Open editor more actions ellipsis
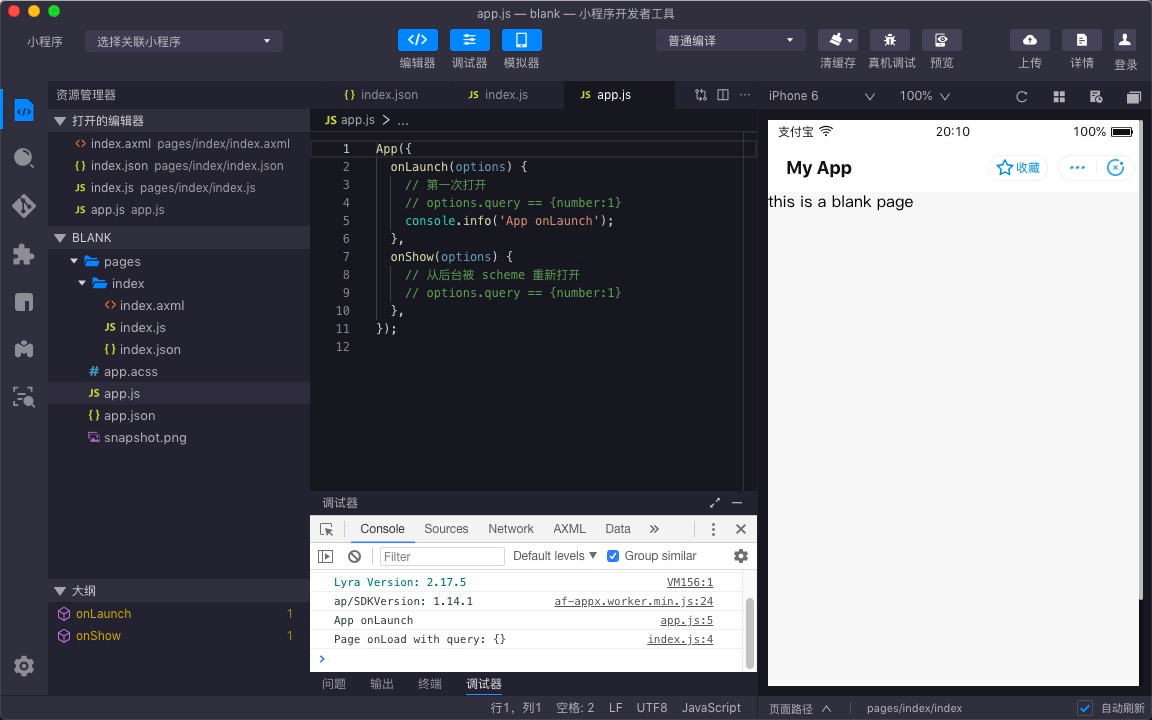Image resolution: width=1152 pixels, height=720 pixels. (x=745, y=95)
